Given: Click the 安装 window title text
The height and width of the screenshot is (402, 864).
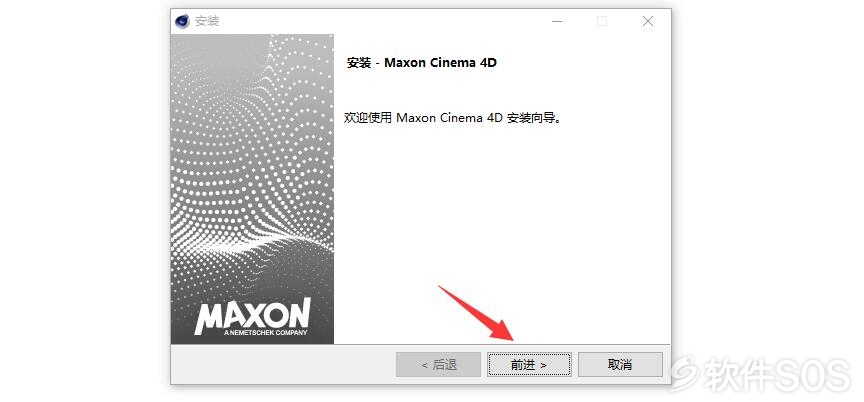Looking at the screenshot, I should 207,21.
